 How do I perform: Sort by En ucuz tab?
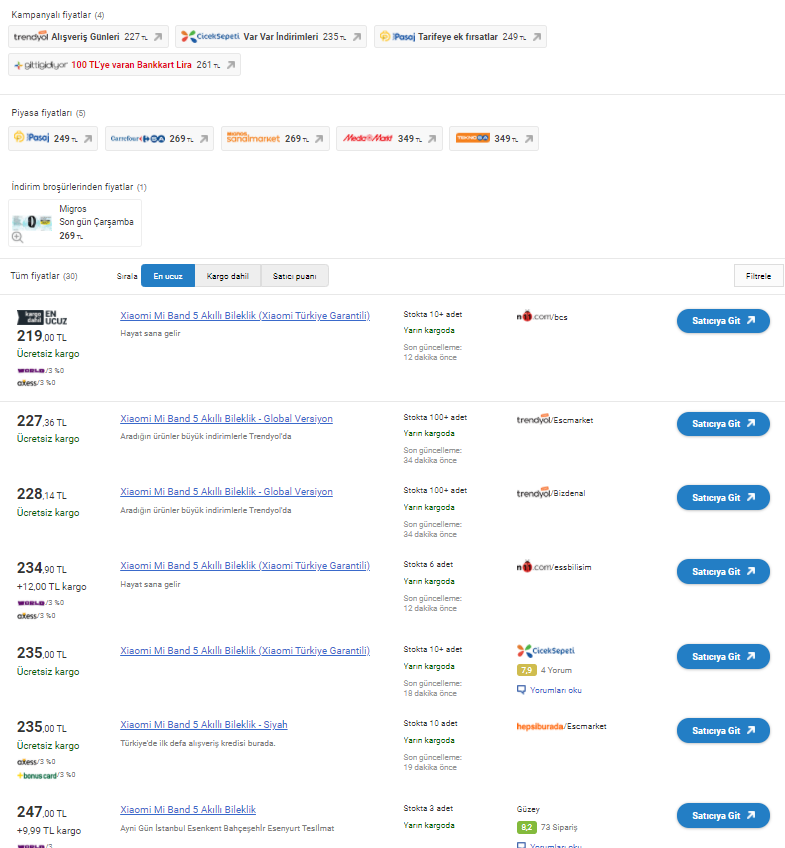(x=168, y=276)
